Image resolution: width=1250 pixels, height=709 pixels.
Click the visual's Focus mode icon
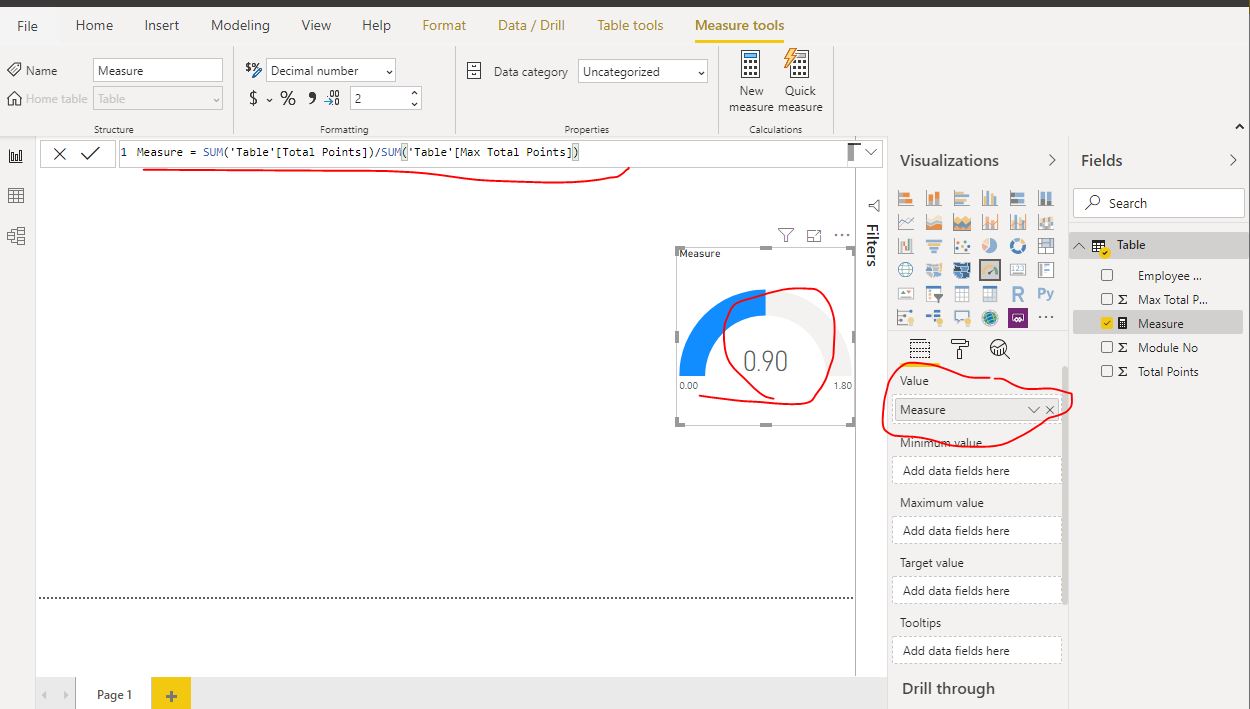(814, 235)
